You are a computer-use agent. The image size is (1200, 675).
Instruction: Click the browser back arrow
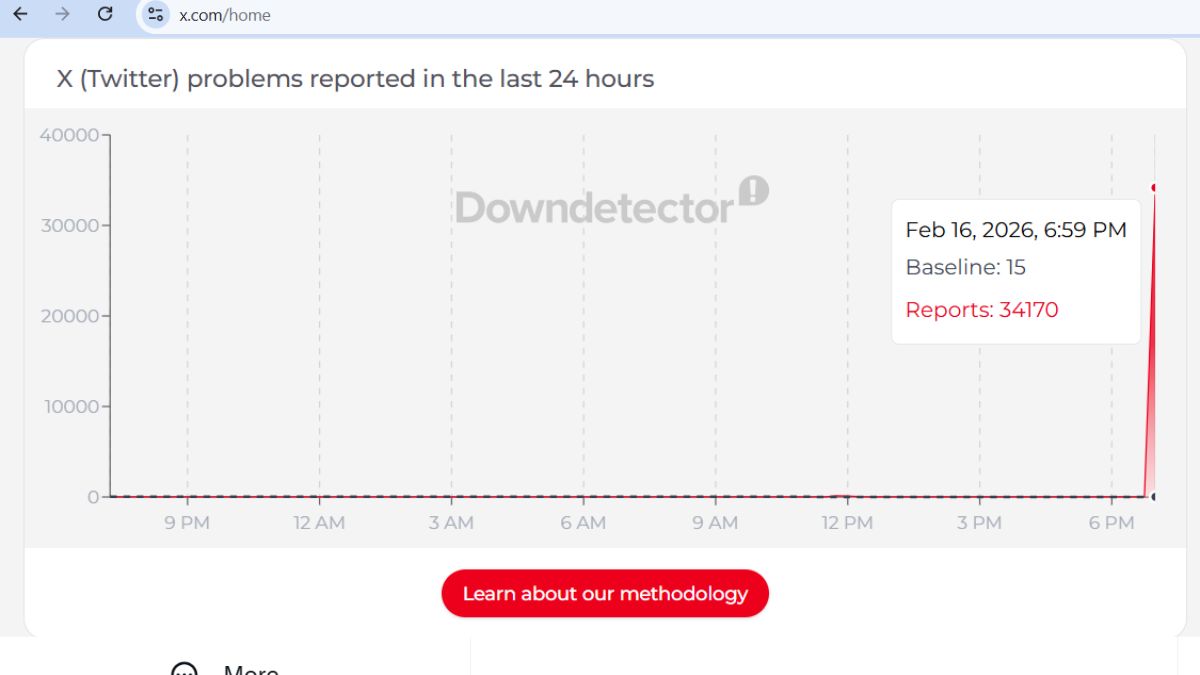[x=20, y=15]
